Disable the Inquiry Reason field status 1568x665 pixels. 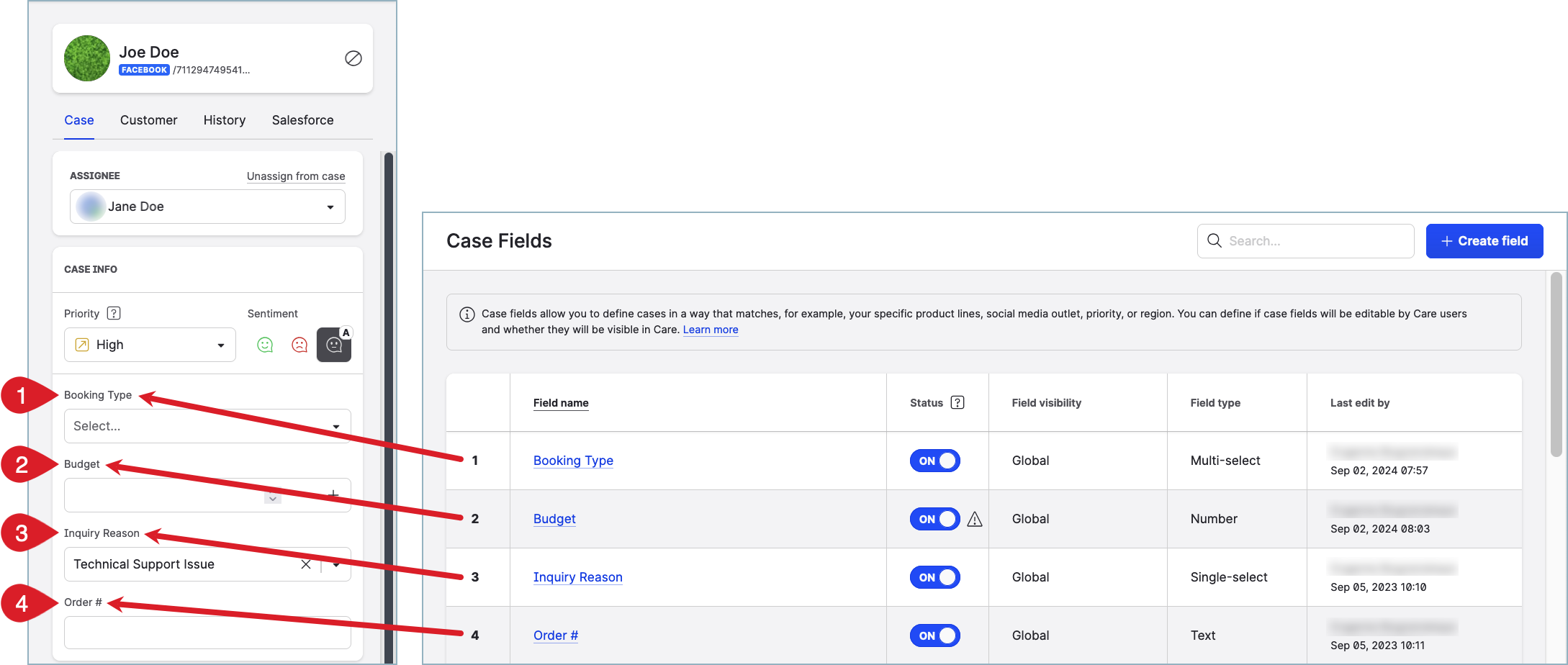click(x=934, y=576)
